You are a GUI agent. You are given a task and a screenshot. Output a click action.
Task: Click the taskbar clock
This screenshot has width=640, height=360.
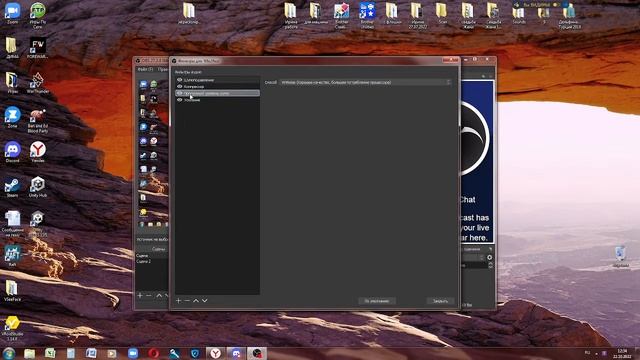[622, 353]
